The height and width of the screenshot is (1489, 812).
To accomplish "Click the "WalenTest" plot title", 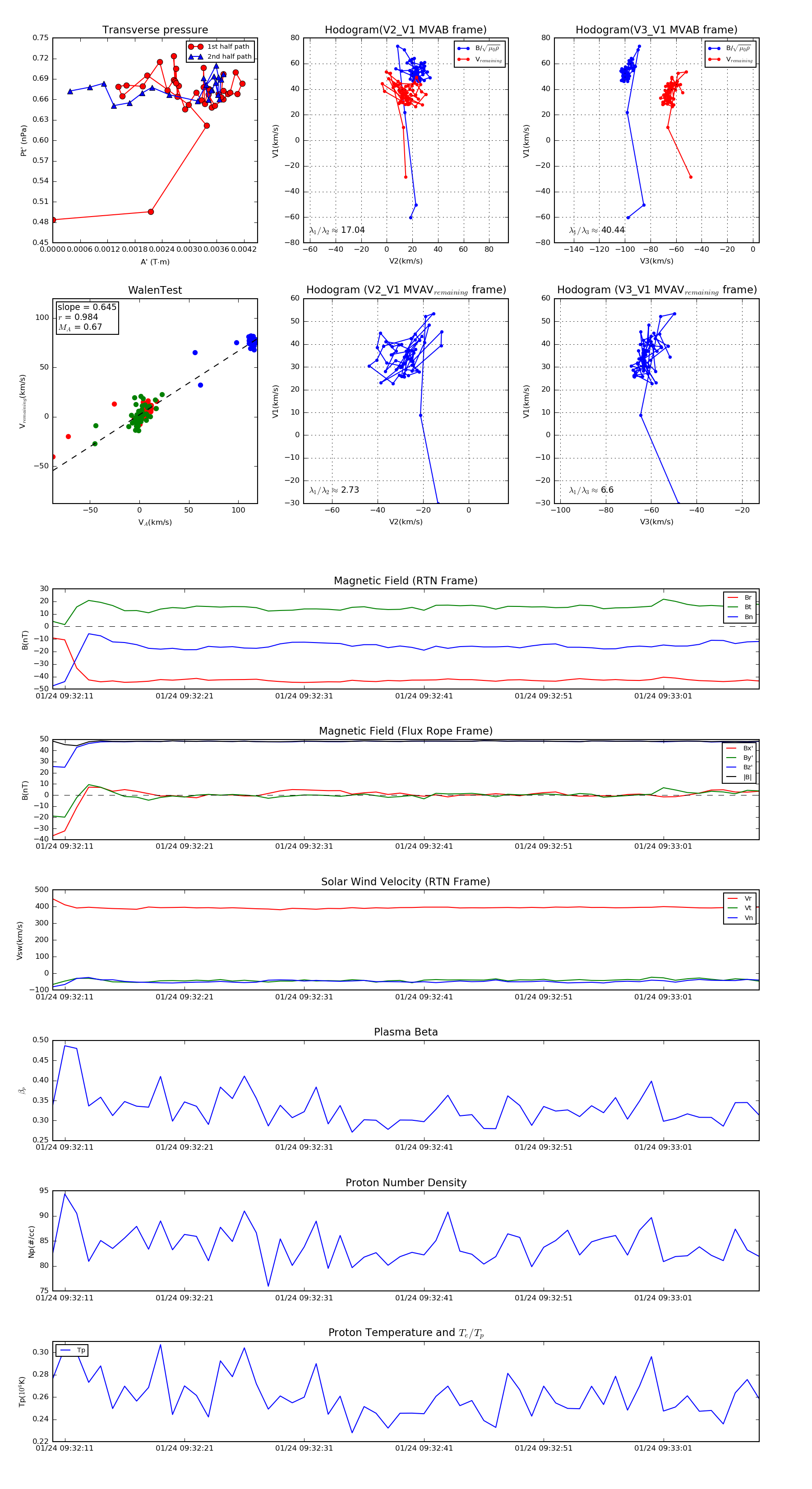I will tap(155, 290).
